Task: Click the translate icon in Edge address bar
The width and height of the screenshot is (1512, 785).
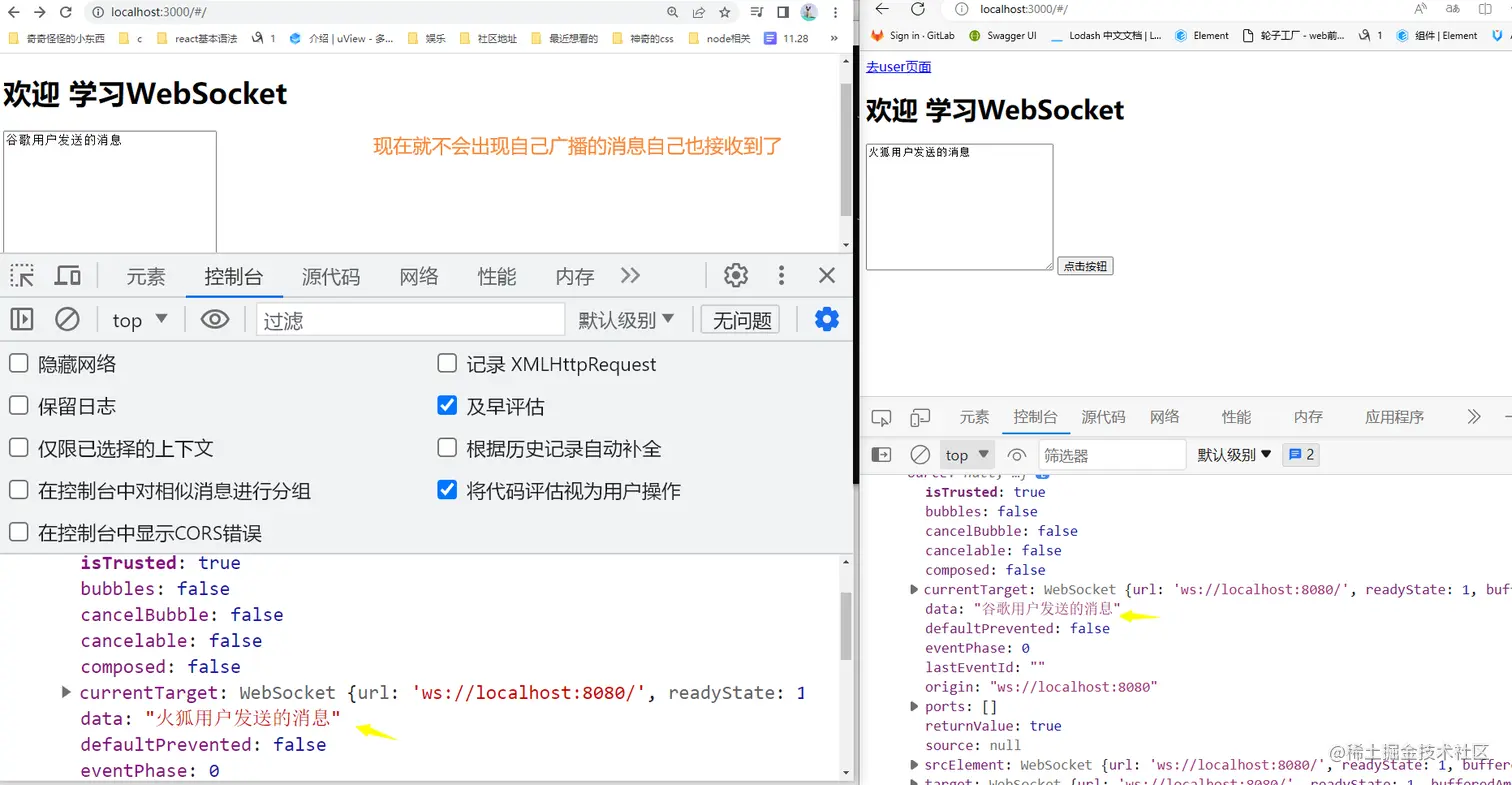Action: 1454,9
